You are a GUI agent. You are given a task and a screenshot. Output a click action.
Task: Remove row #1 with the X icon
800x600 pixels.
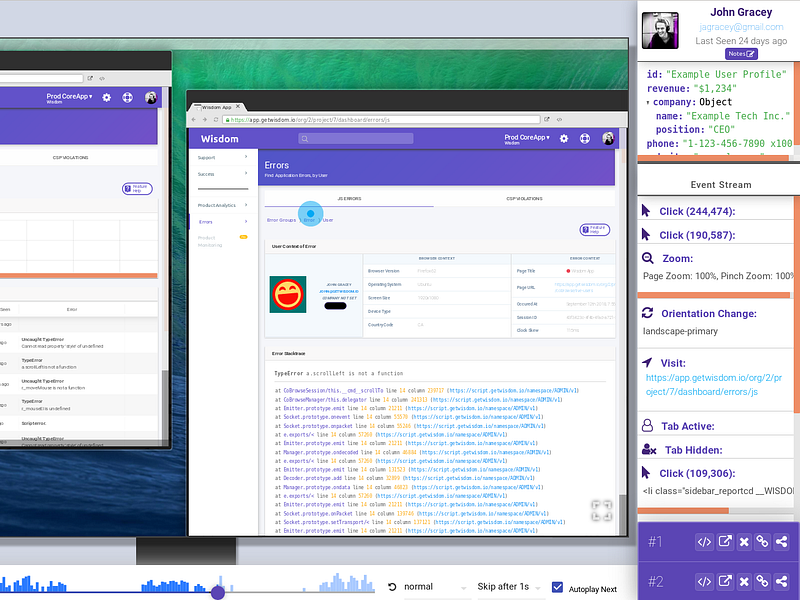coord(744,542)
